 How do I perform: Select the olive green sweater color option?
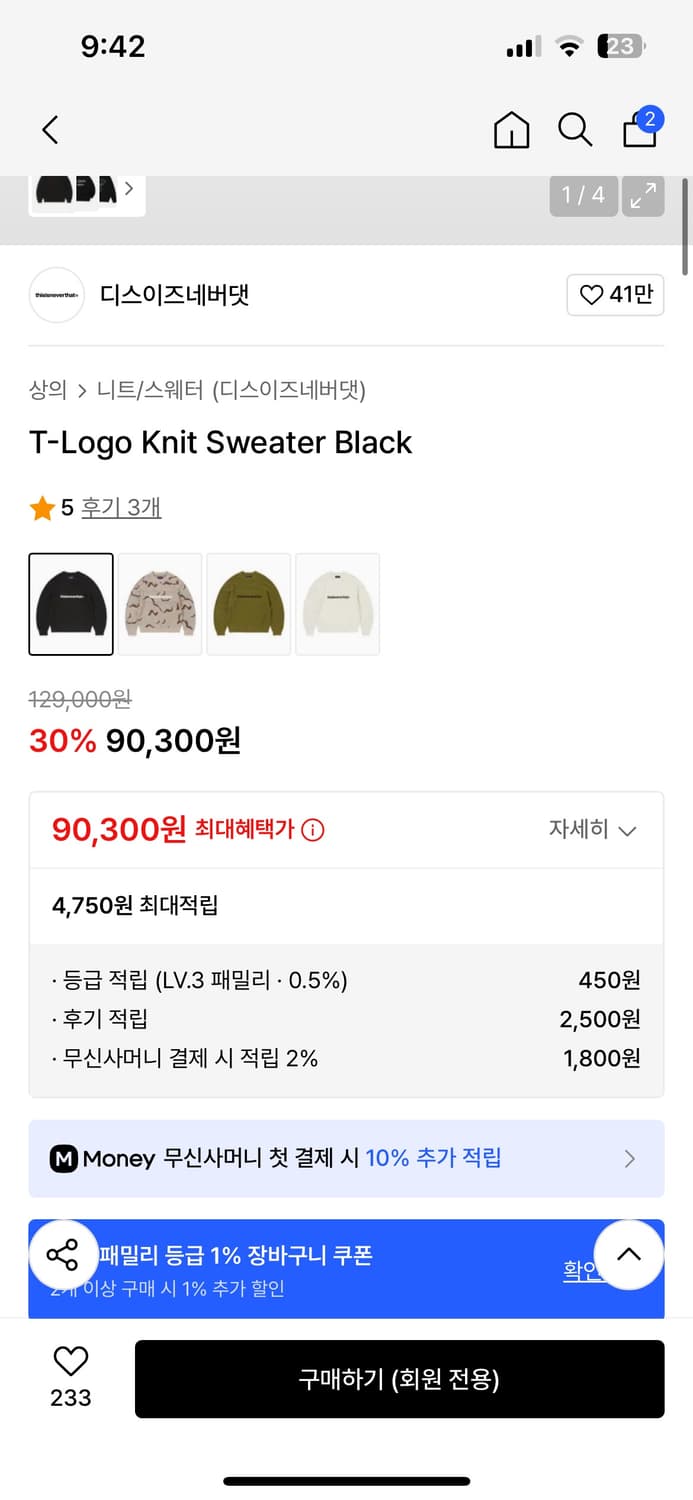pos(248,604)
